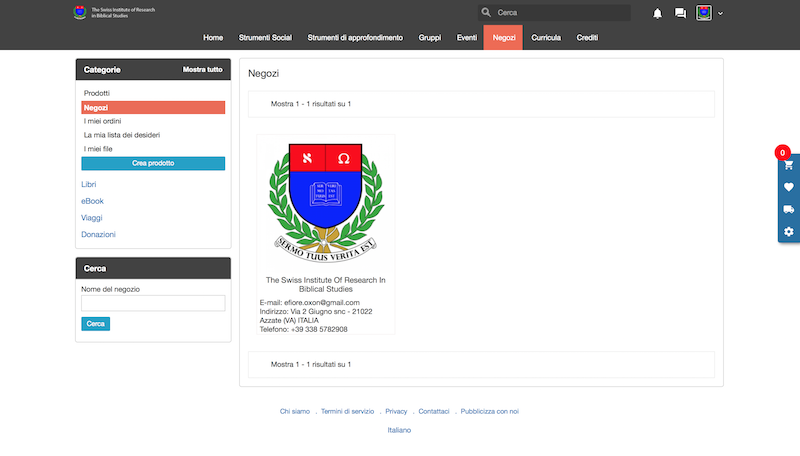Select Prodotti in the category list
This screenshot has width=800, height=456.
click(x=97, y=93)
